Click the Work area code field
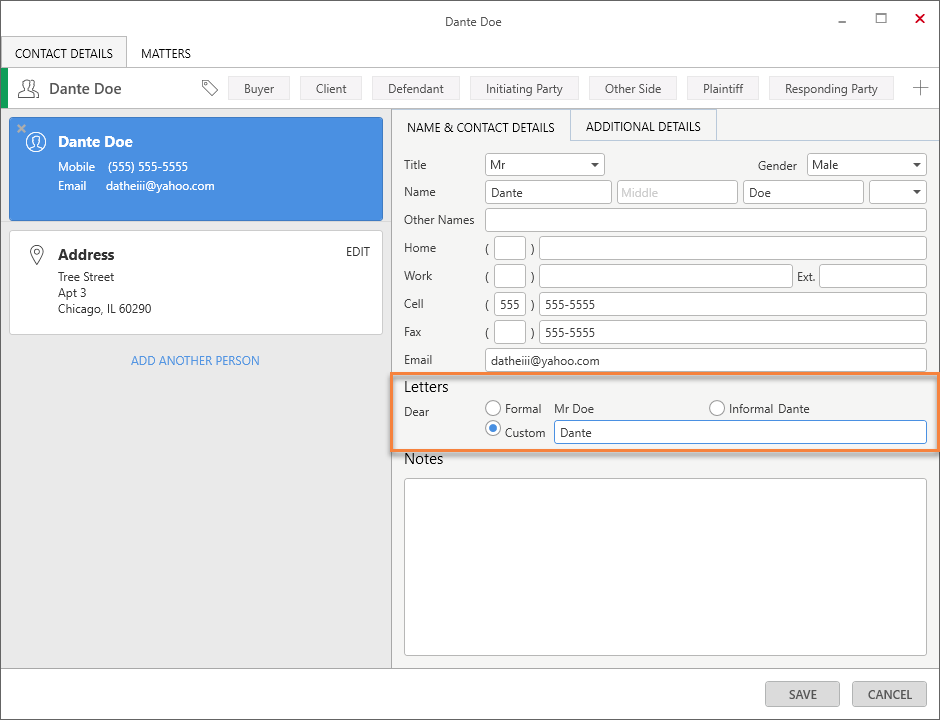 510,276
